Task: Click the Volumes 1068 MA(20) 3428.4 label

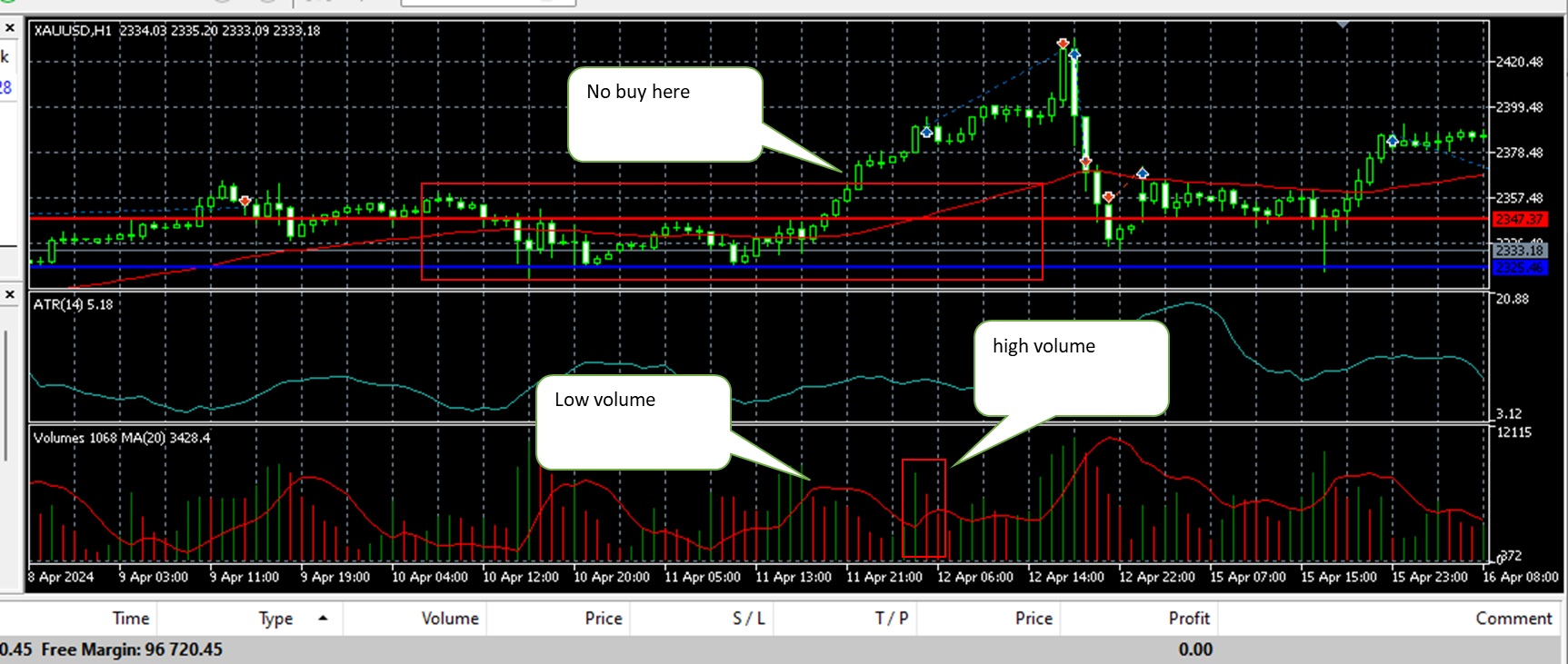Action: click(x=122, y=438)
